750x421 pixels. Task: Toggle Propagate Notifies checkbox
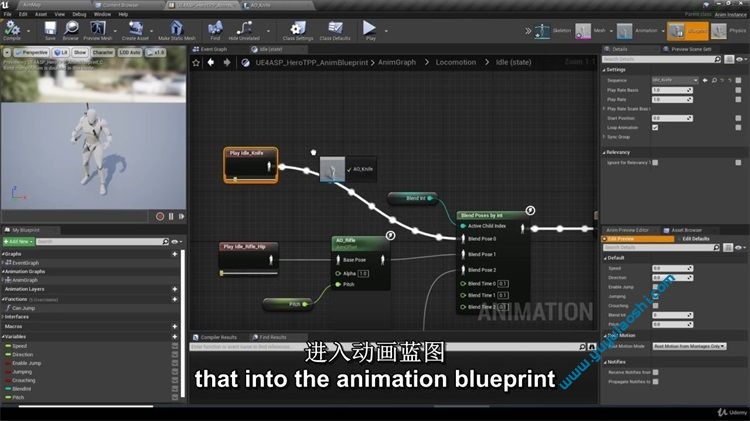655,382
